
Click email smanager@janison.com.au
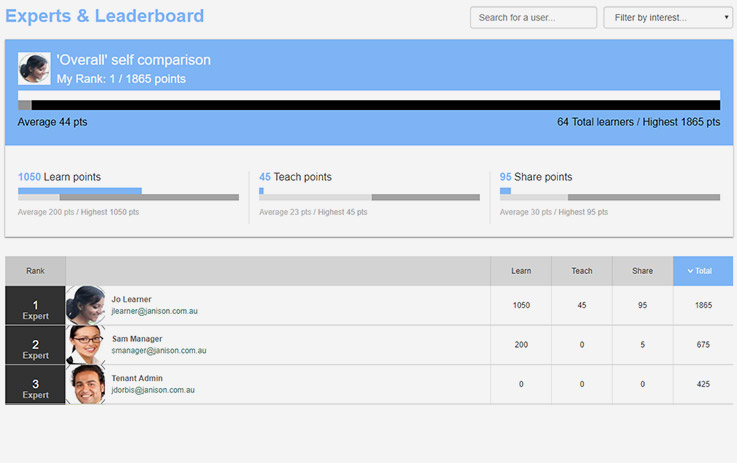click(159, 350)
